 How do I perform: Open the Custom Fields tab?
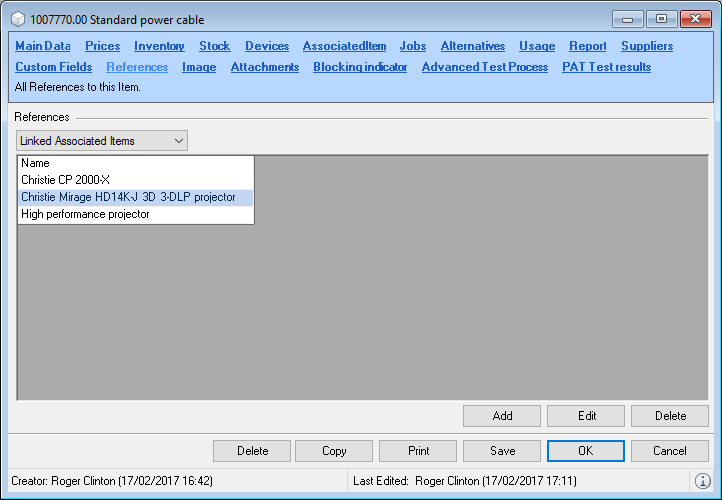[x=53, y=67]
